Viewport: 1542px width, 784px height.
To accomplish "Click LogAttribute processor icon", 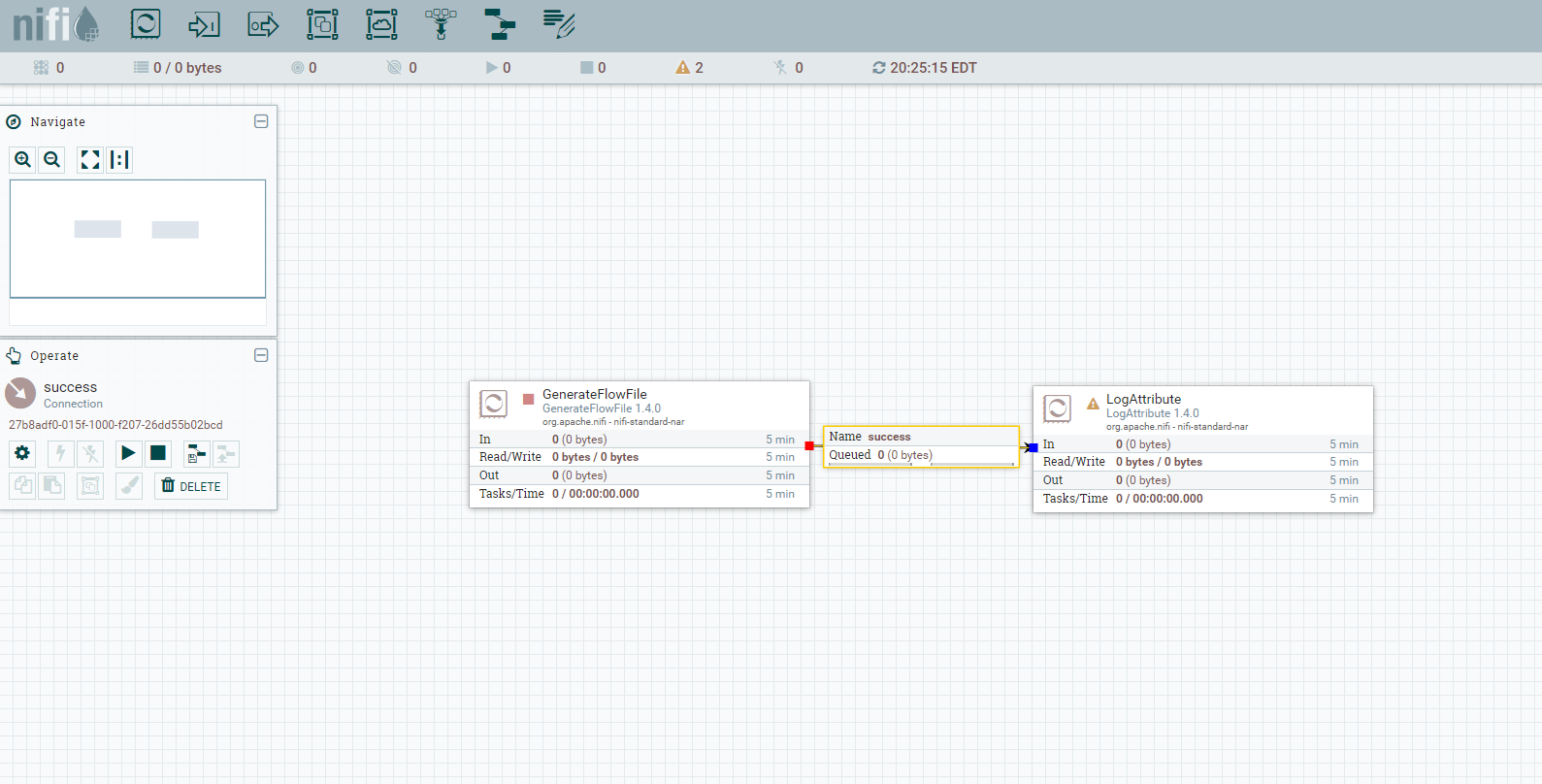I will [1057, 408].
